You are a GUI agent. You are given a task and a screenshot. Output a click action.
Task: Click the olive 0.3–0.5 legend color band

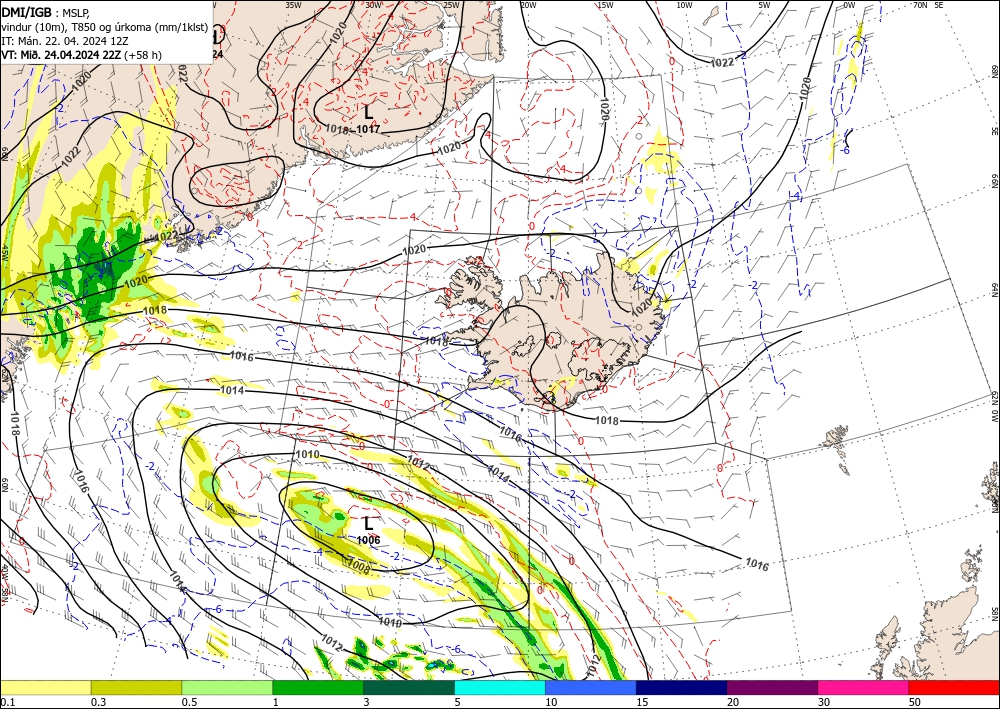point(136,687)
